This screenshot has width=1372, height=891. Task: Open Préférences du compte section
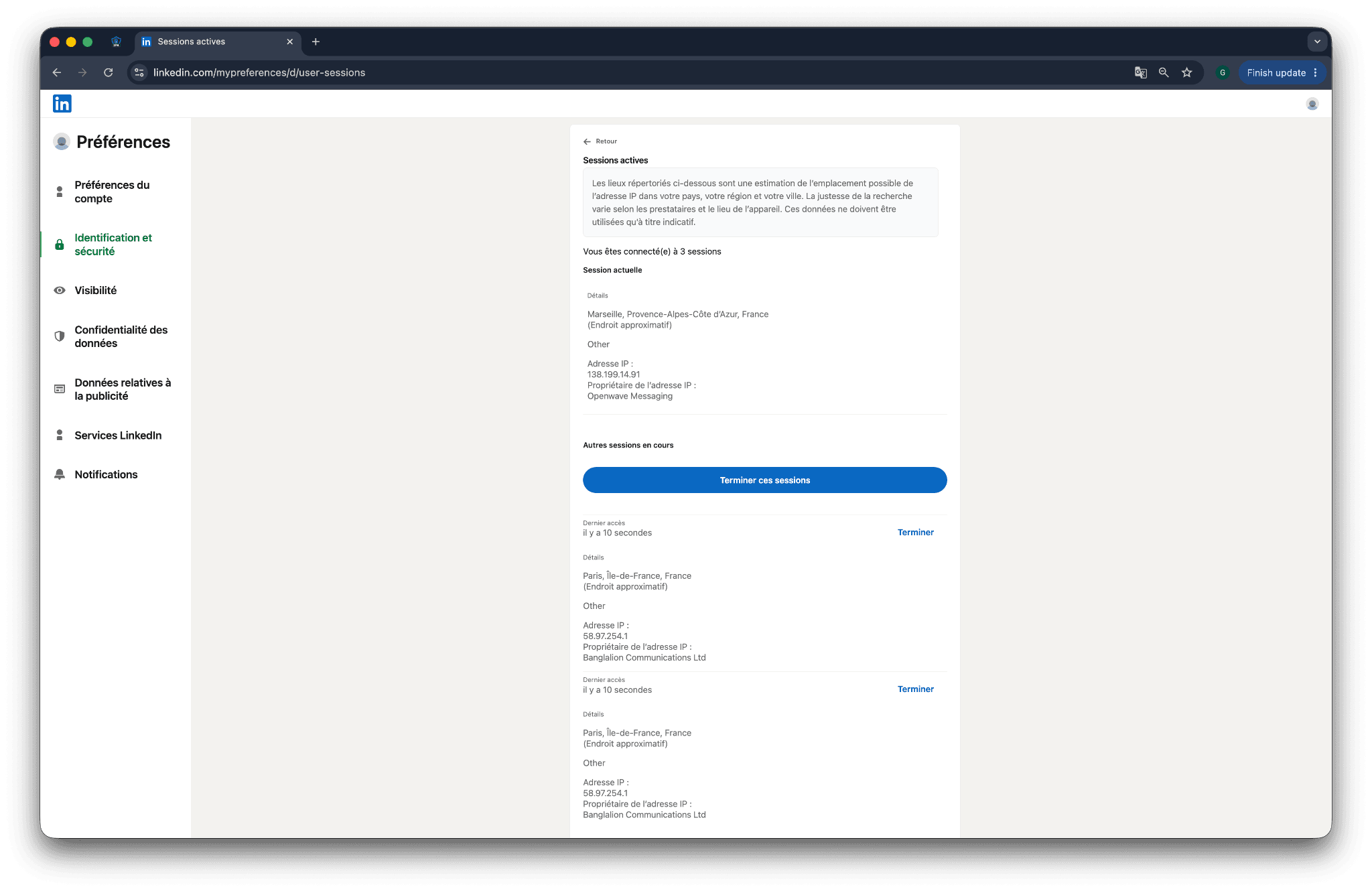tap(112, 192)
